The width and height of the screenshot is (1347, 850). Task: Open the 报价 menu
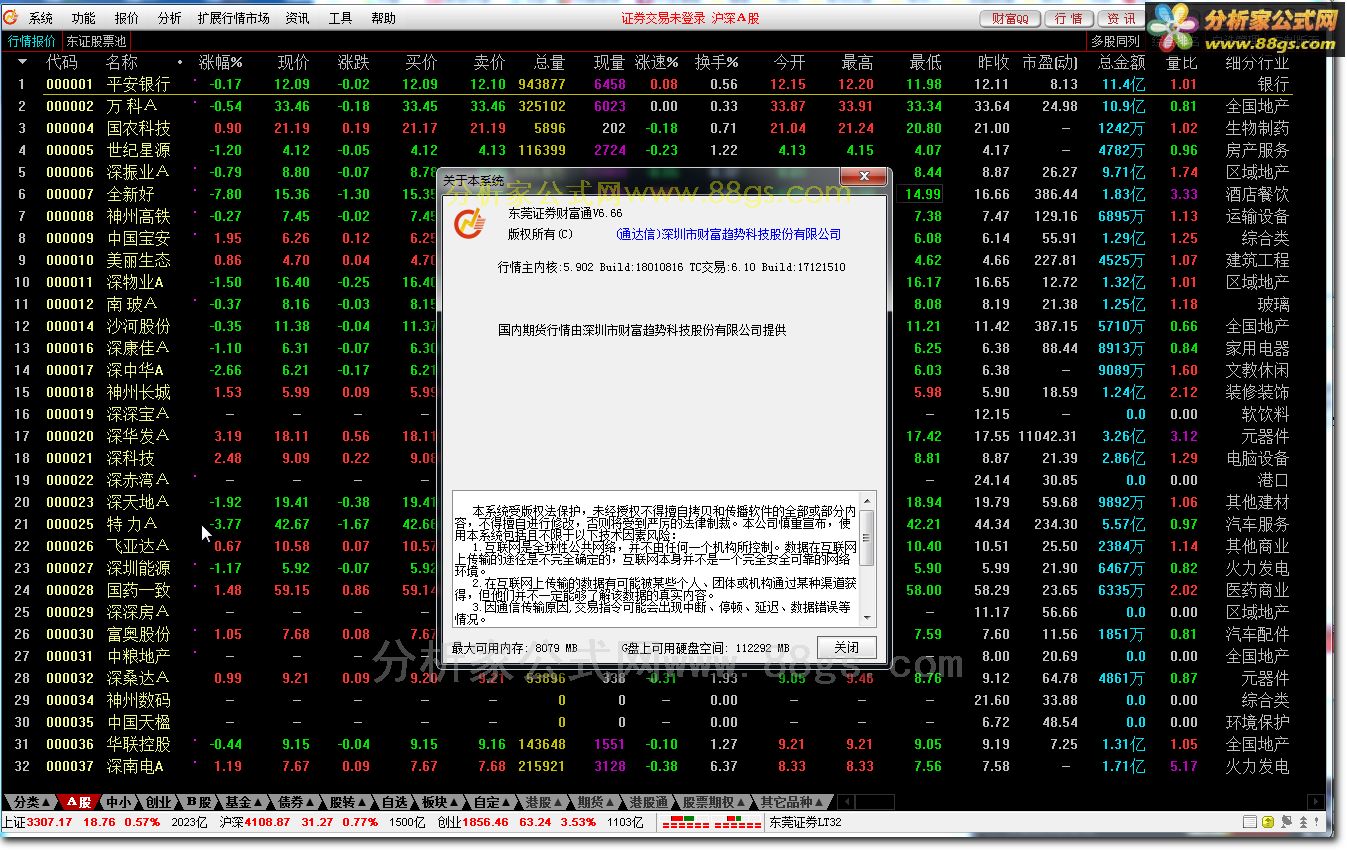127,18
